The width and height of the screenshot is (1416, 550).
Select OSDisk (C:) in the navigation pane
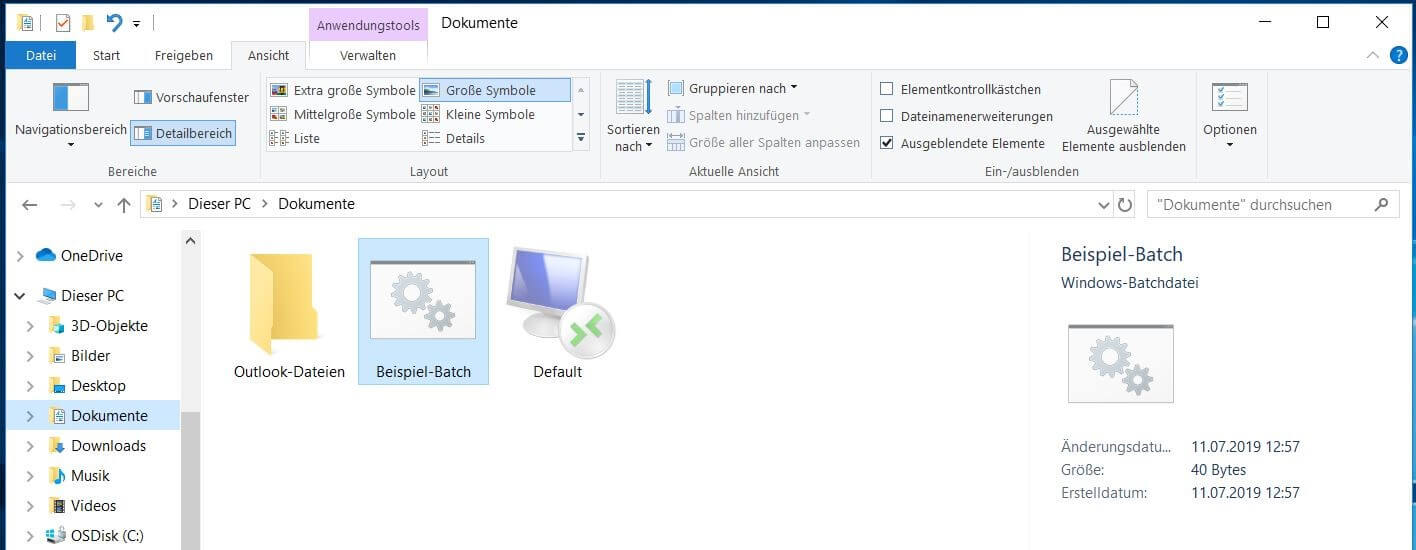(x=106, y=536)
